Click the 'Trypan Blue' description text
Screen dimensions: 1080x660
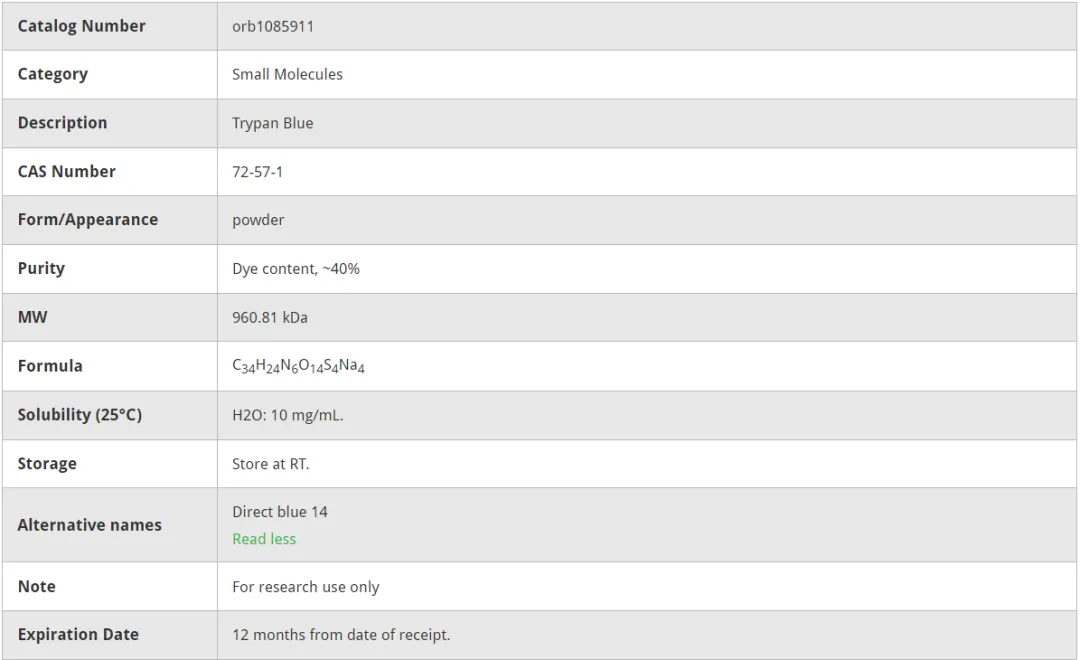(x=272, y=123)
